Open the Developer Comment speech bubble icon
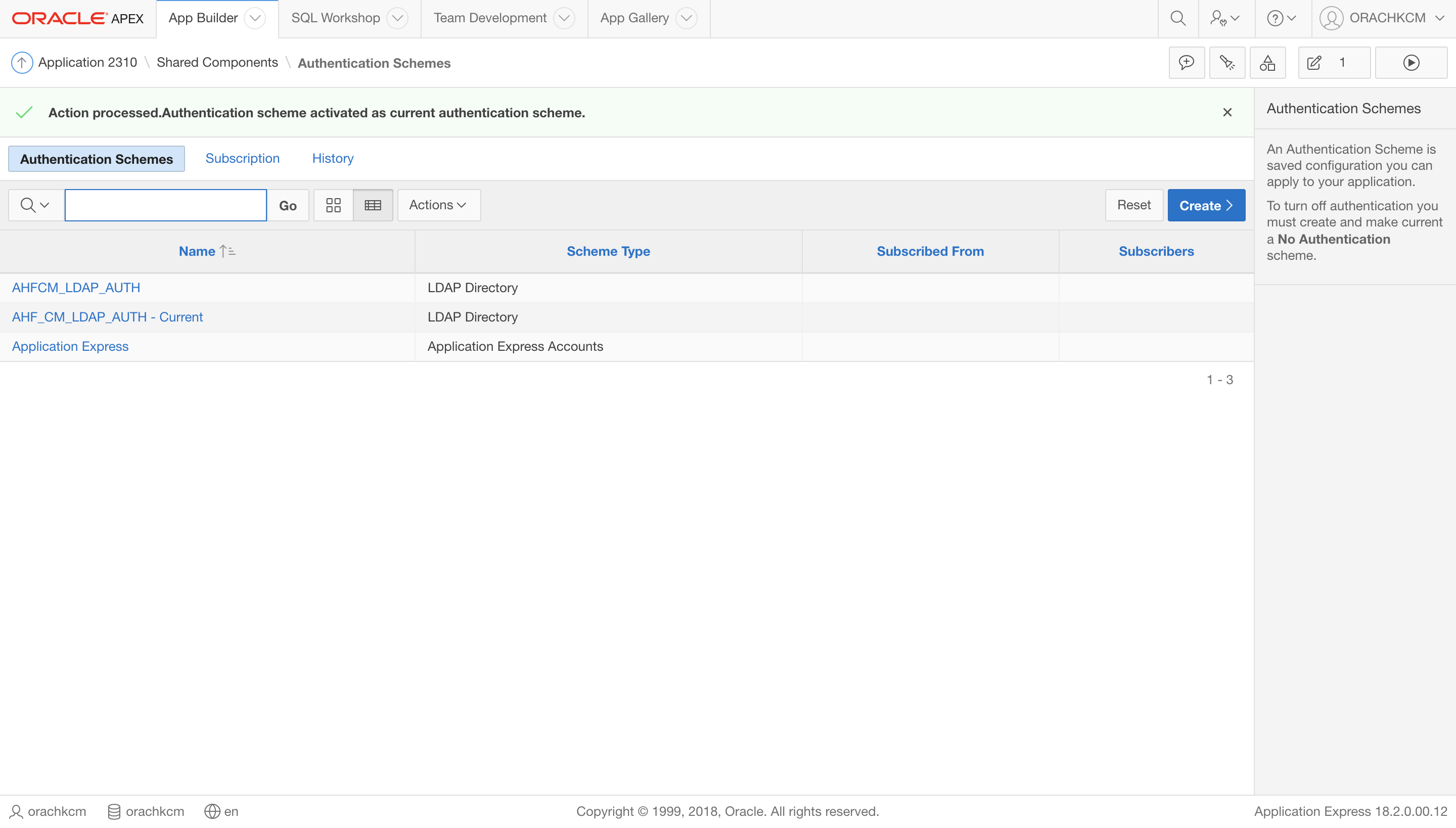This screenshot has height=828, width=1456. click(x=1186, y=63)
